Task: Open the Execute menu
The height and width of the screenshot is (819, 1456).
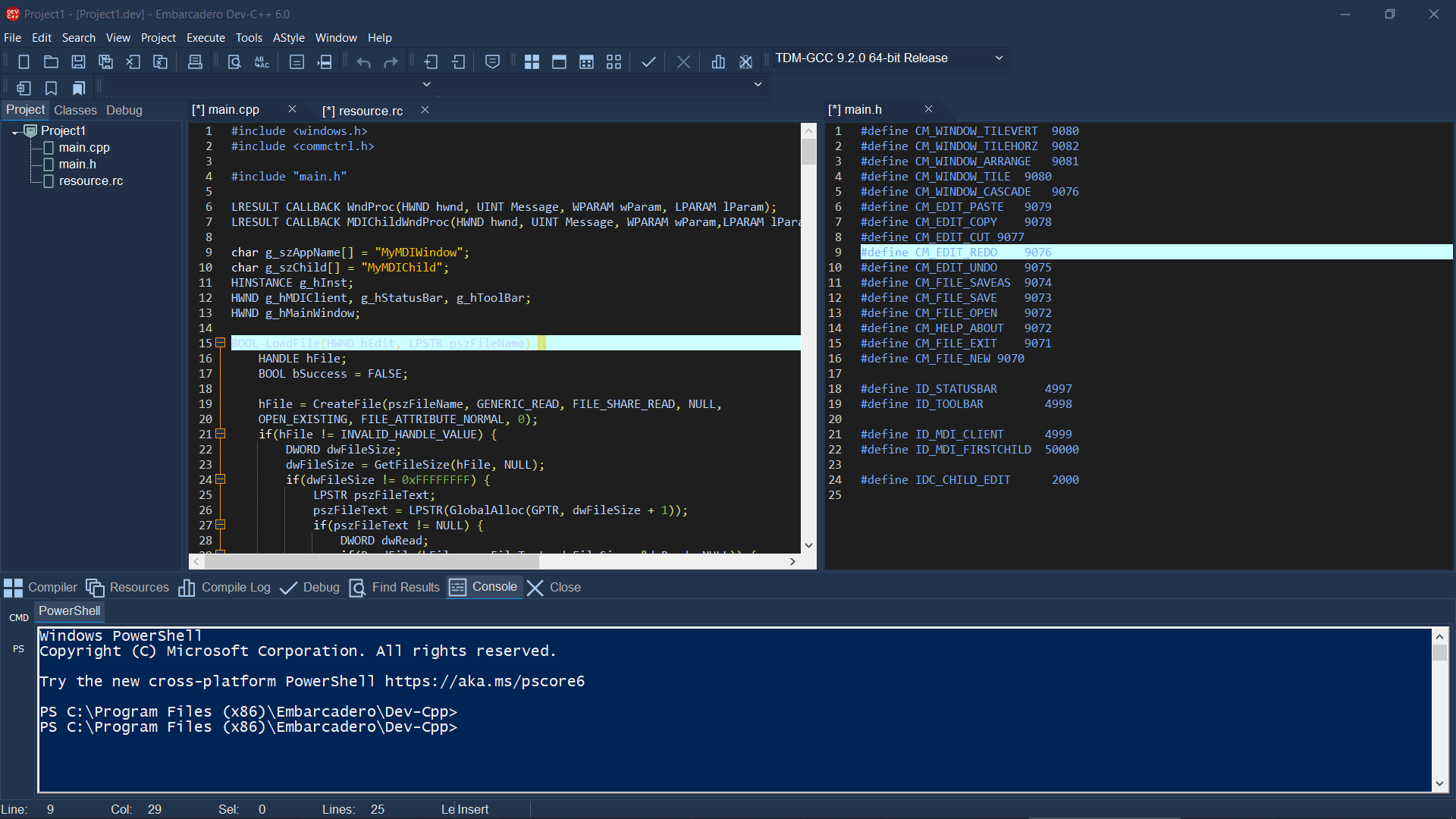Action: (x=205, y=37)
